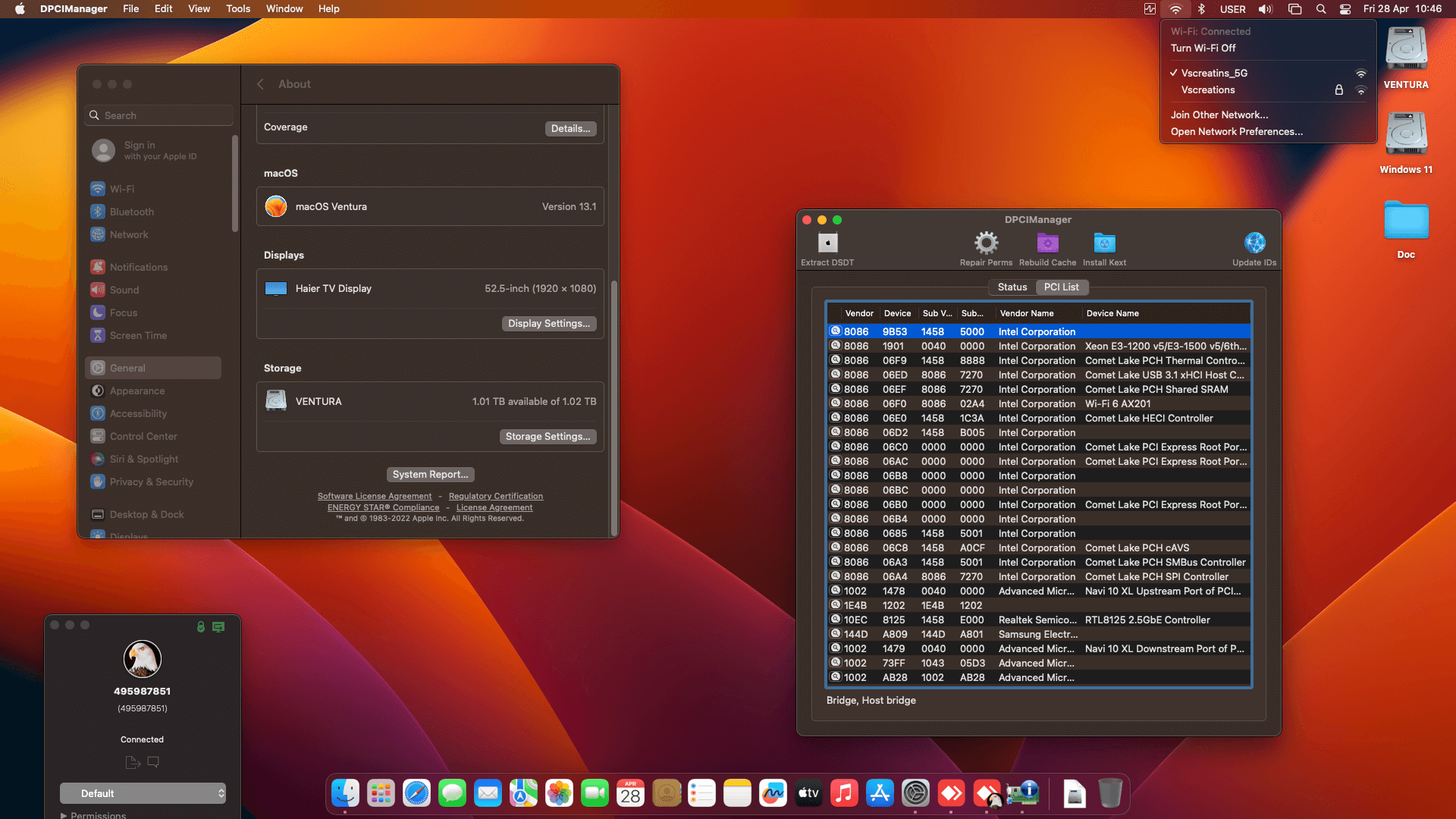
Task: Select Wi-Fi 6 AX201 device row
Action: tap(1039, 403)
